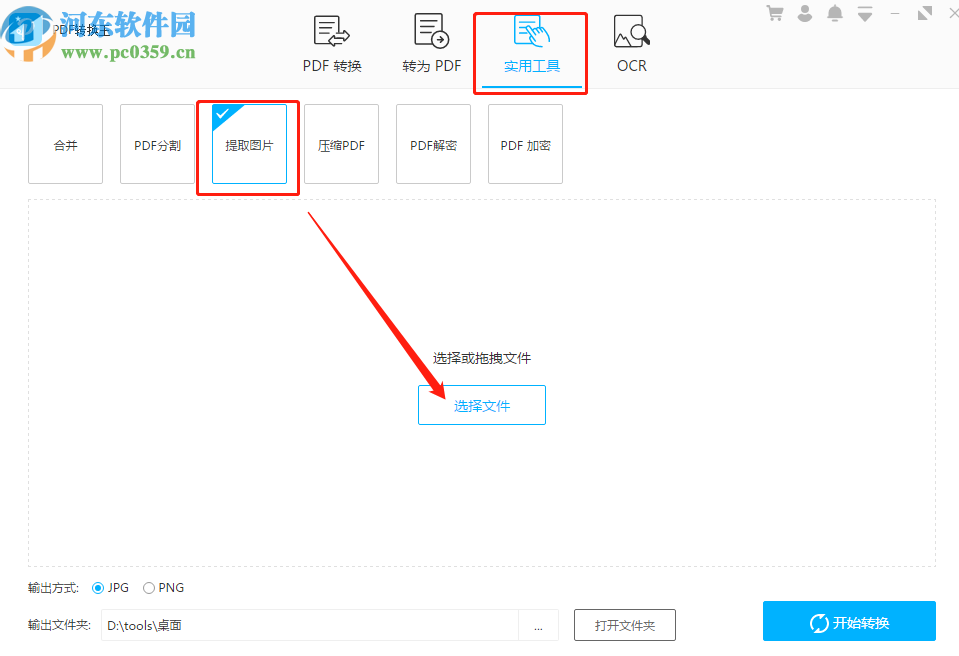This screenshot has height=656, width=959.
Task: Select the PNG output format
Action: click(x=148, y=587)
